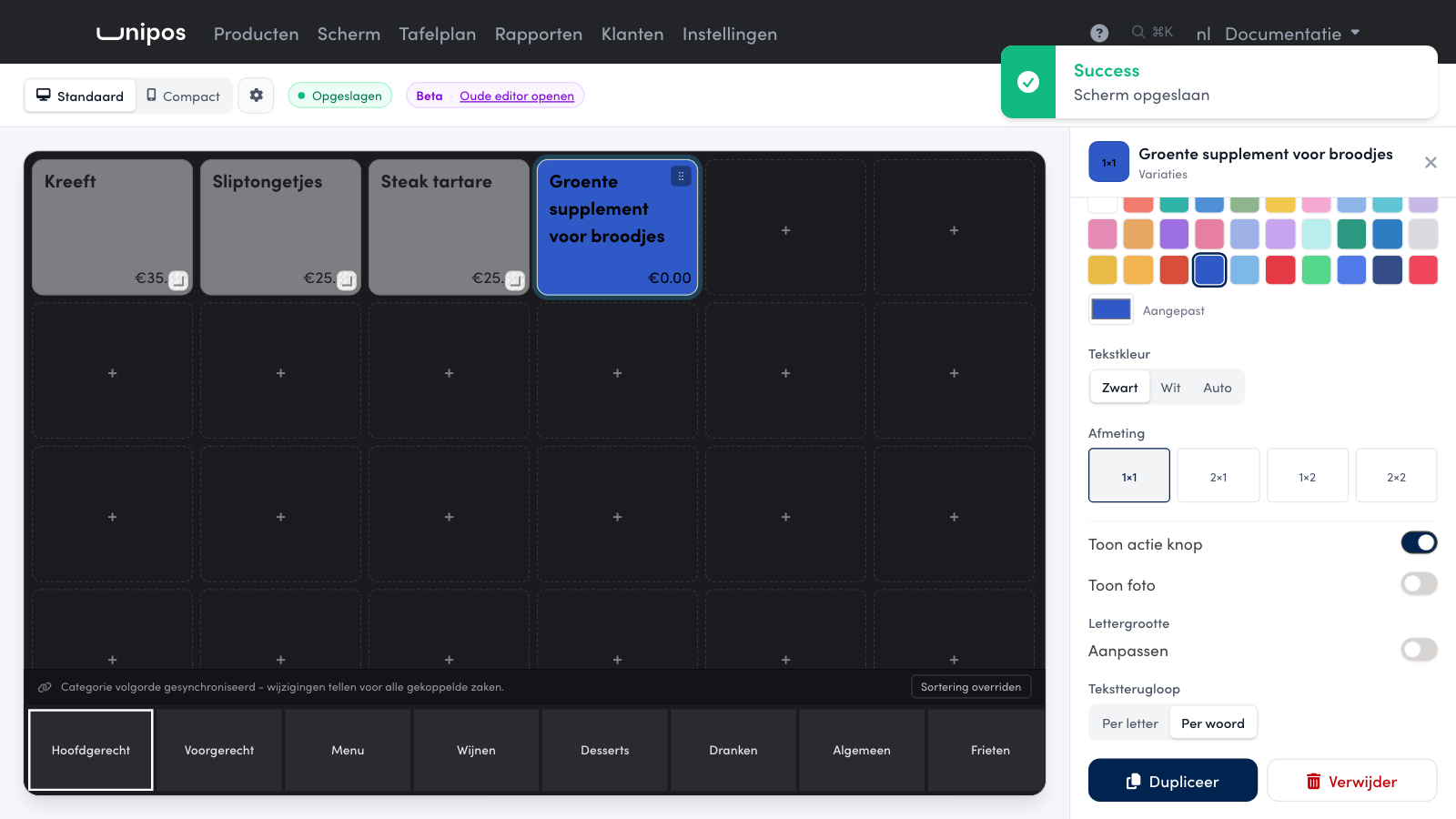Image resolution: width=1456 pixels, height=819 pixels.
Task: Click the help question mark icon
Action: pyautogui.click(x=1099, y=33)
